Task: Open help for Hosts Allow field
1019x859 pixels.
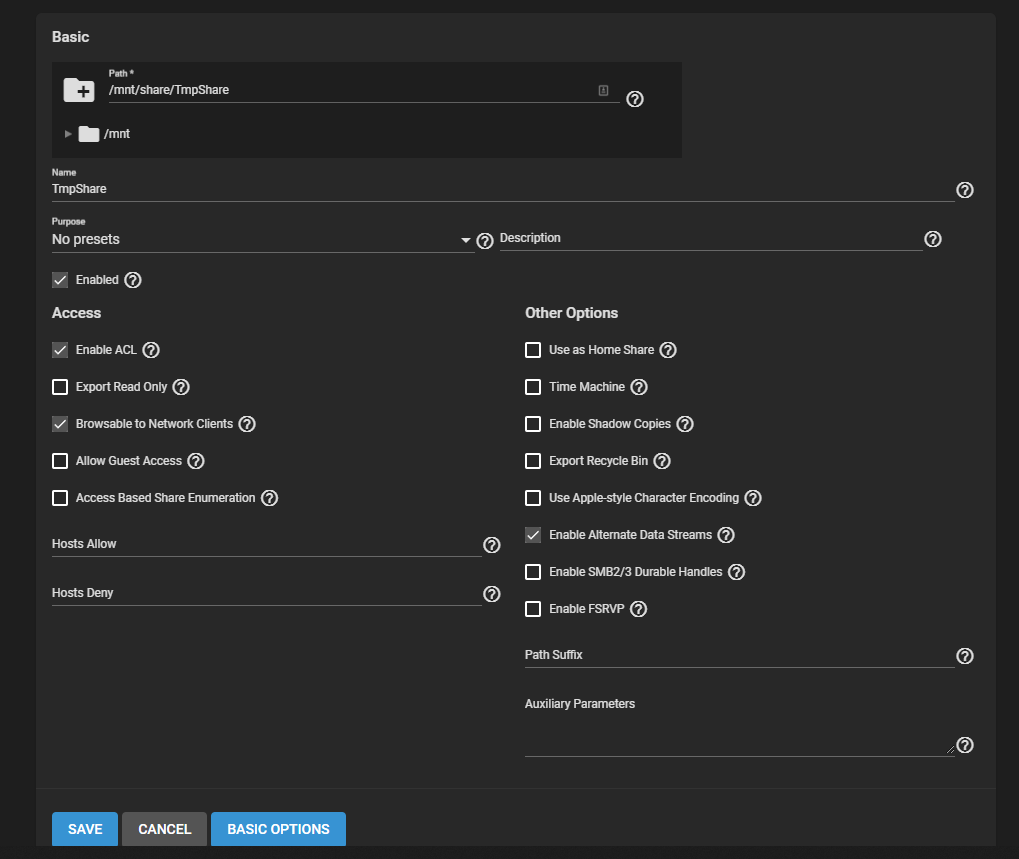Action: (x=491, y=545)
